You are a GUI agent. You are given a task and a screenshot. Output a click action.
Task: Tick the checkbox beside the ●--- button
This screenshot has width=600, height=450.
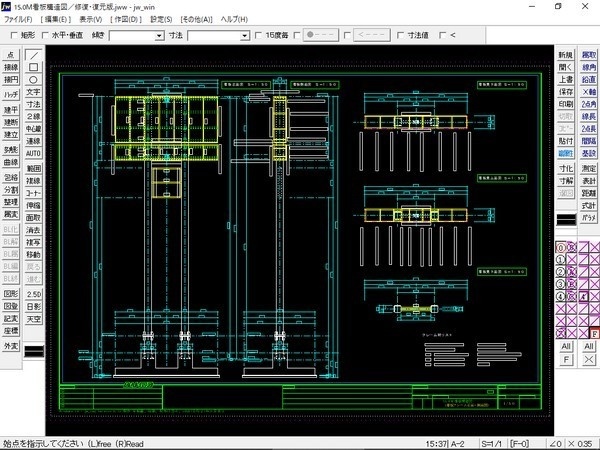pos(297,35)
